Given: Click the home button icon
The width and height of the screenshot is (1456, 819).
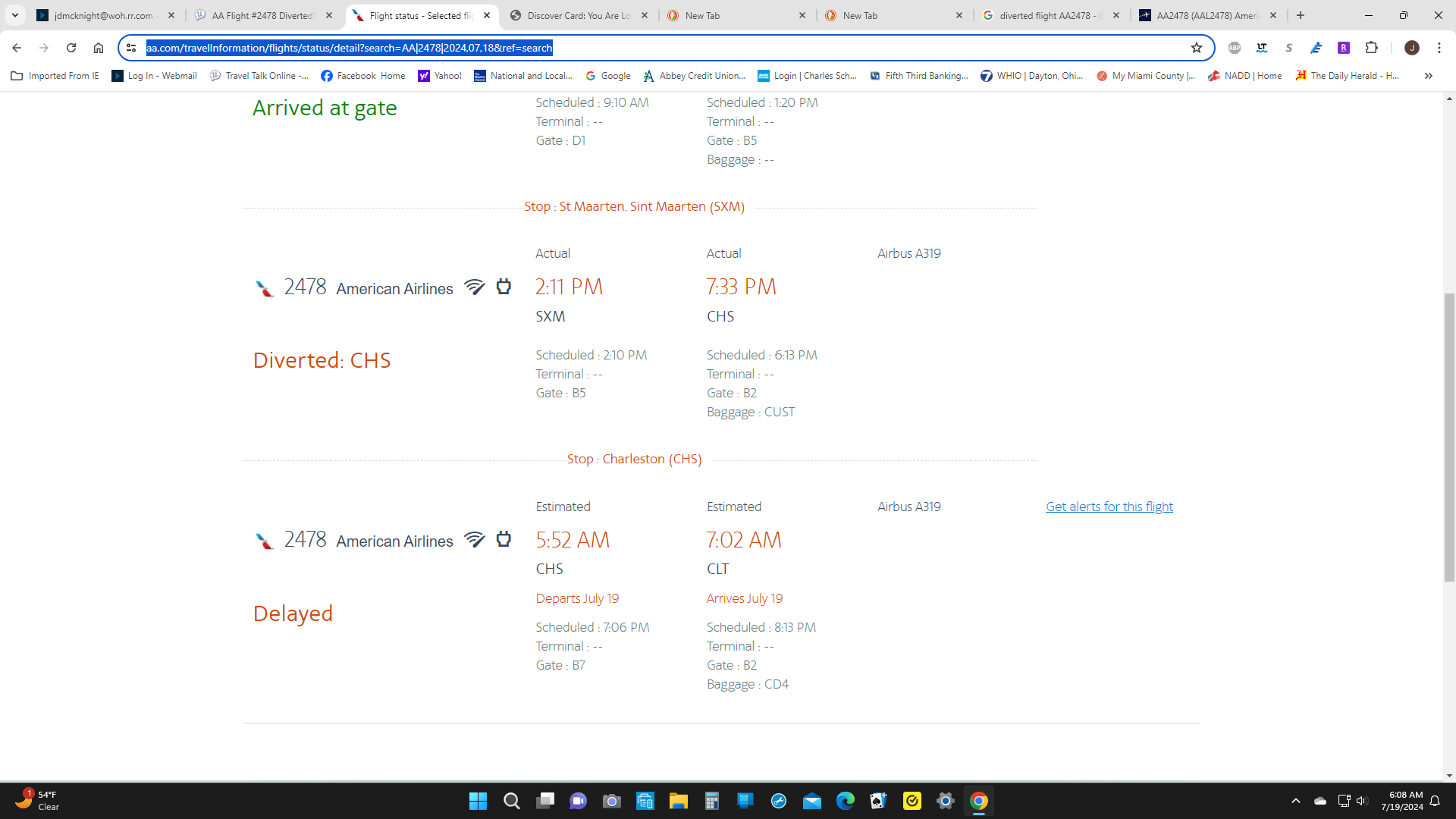Looking at the screenshot, I should (x=99, y=48).
